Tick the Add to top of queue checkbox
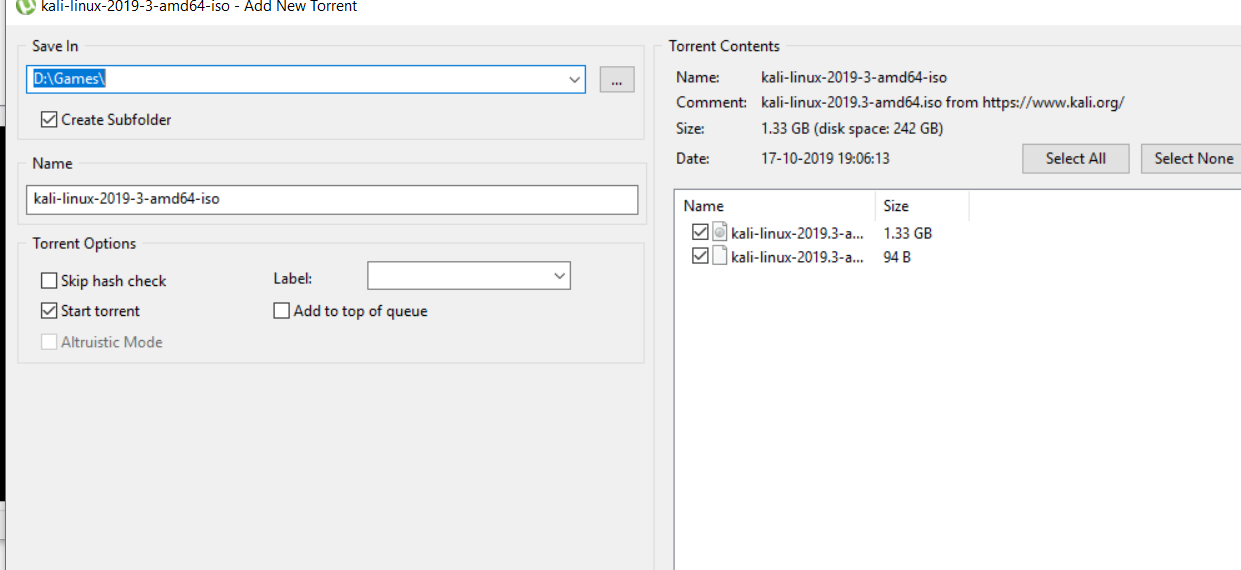The height and width of the screenshot is (570, 1241). 282,311
